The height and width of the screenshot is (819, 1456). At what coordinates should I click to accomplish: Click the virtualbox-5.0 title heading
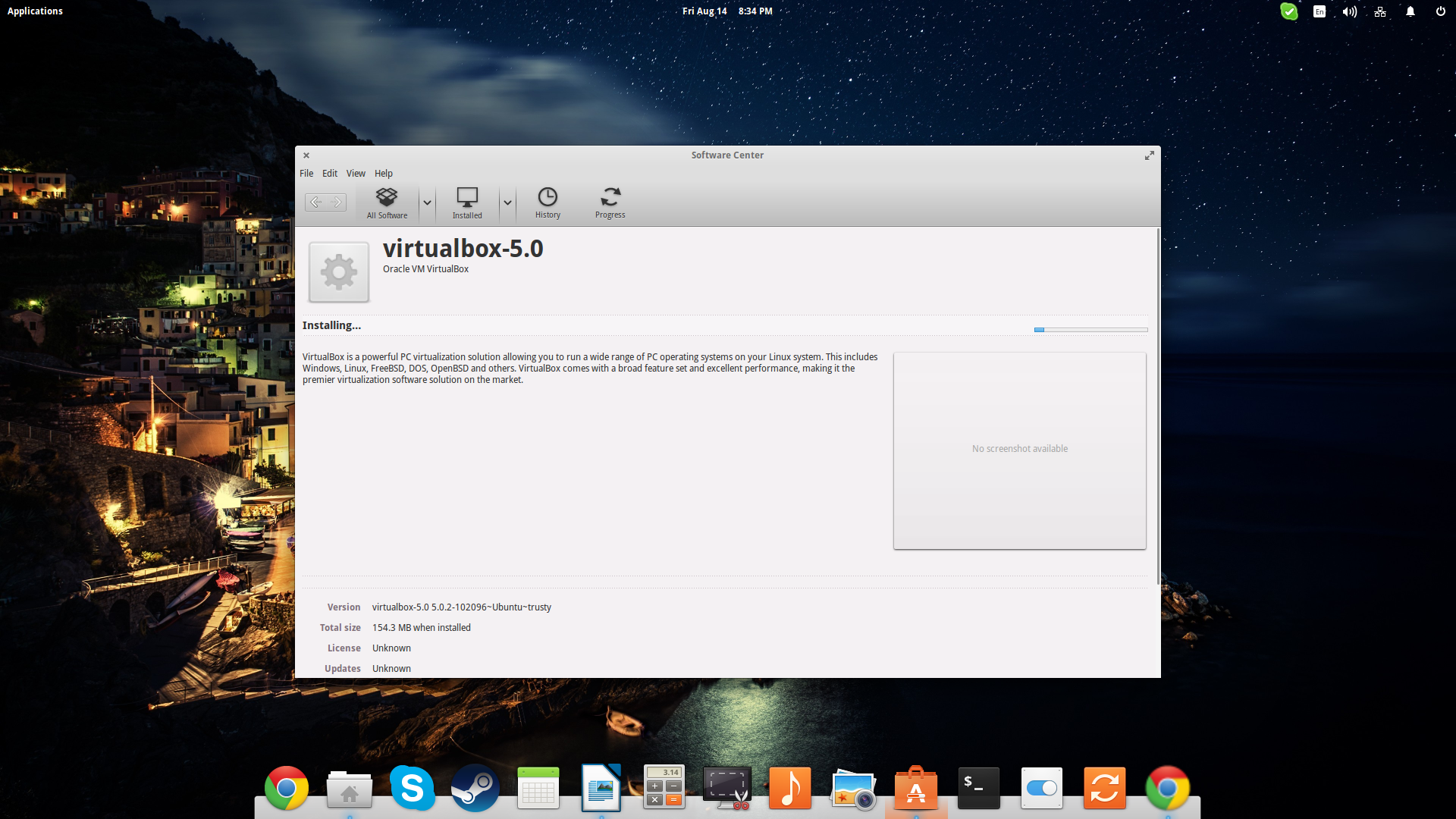463,248
